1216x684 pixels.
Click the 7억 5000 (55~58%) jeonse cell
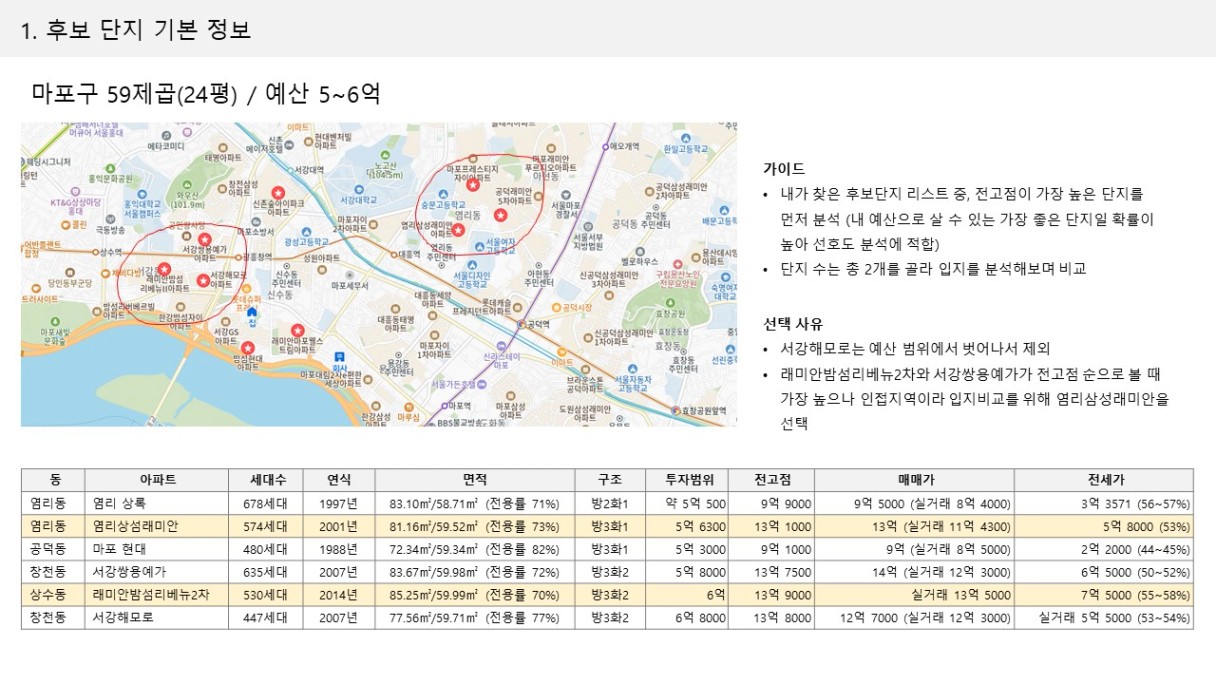pyautogui.click(x=1104, y=595)
